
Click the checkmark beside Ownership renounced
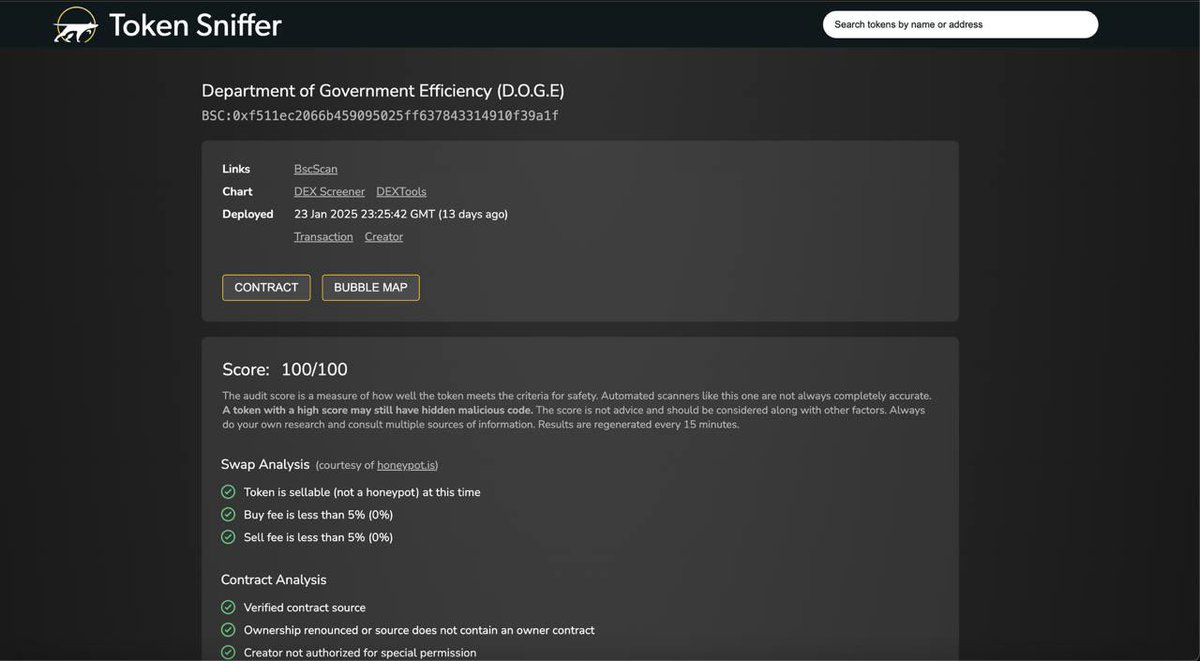(x=228, y=630)
